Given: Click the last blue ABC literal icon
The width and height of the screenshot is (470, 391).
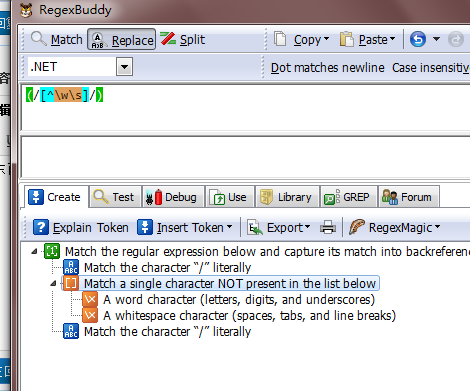Looking at the screenshot, I should (71, 331).
